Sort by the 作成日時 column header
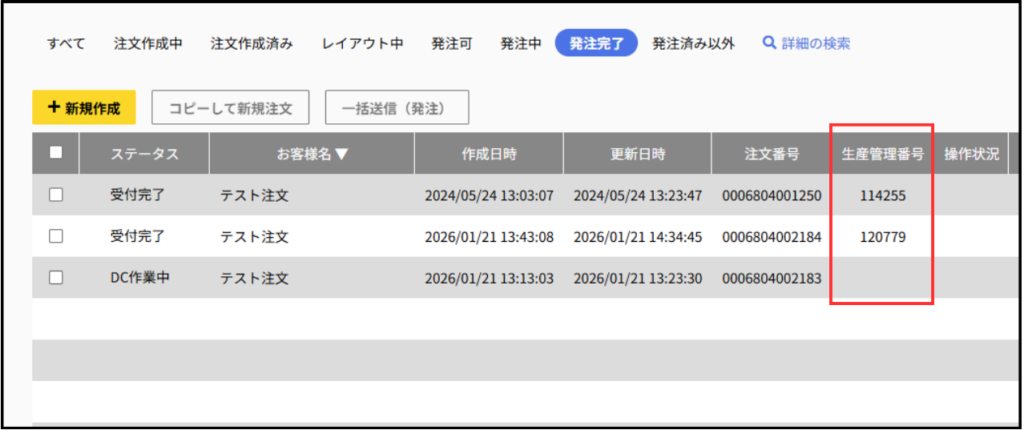The image size is (1024, 430). [489, 154]
